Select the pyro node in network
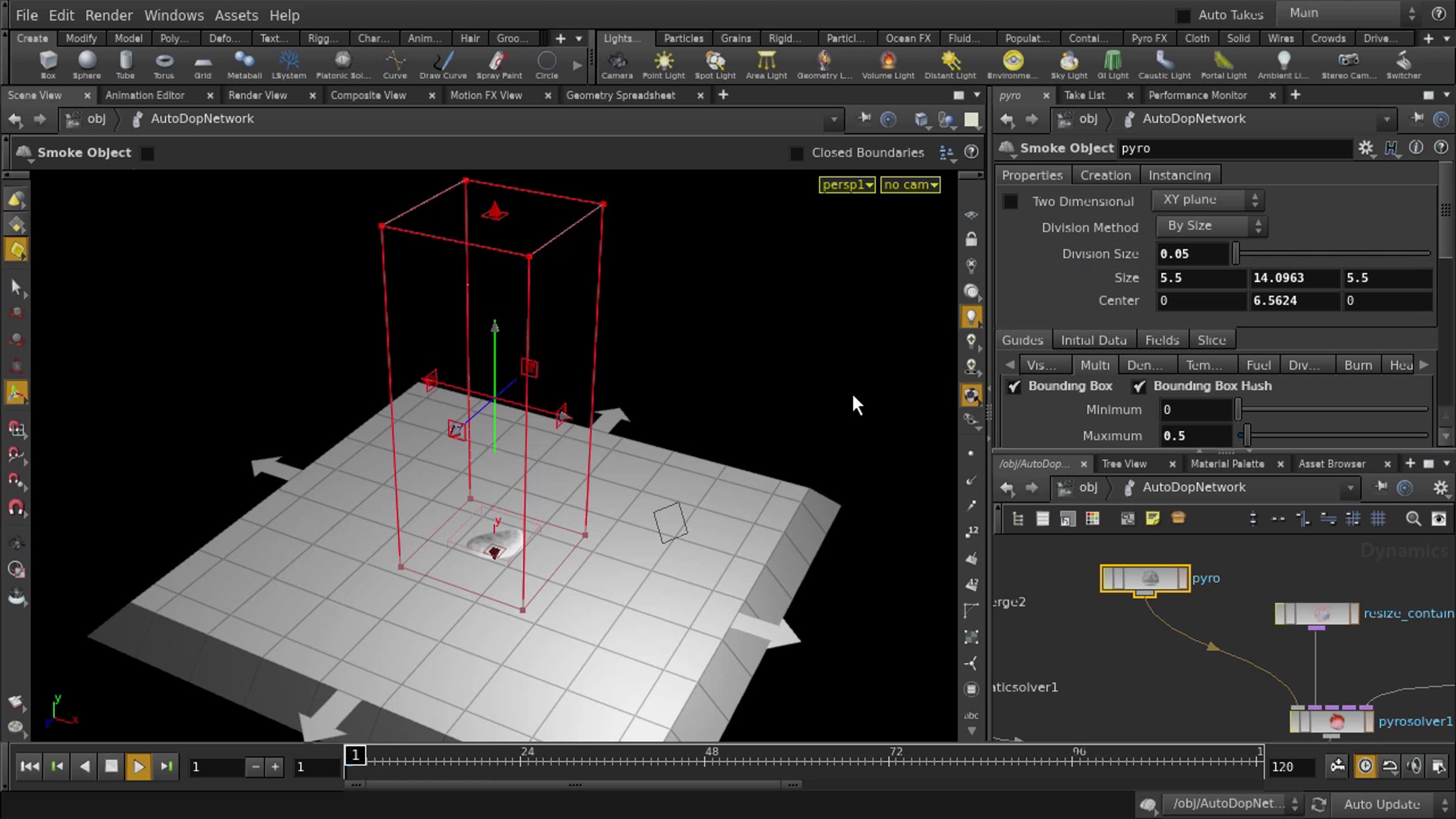This screenshot has width=1456, height=819. coord(1145,579)
